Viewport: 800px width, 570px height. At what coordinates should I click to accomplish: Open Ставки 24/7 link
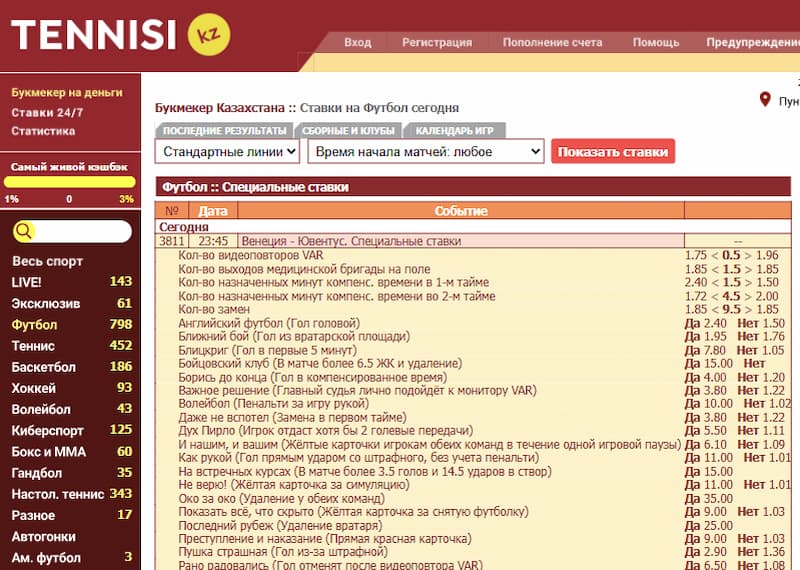click(47, 112)
